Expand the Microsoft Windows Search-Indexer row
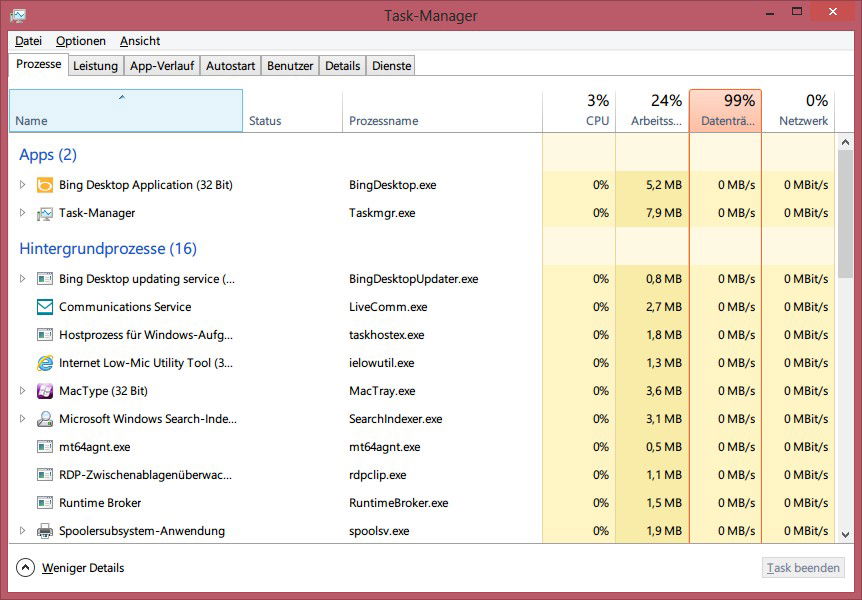 click(22, 419)
